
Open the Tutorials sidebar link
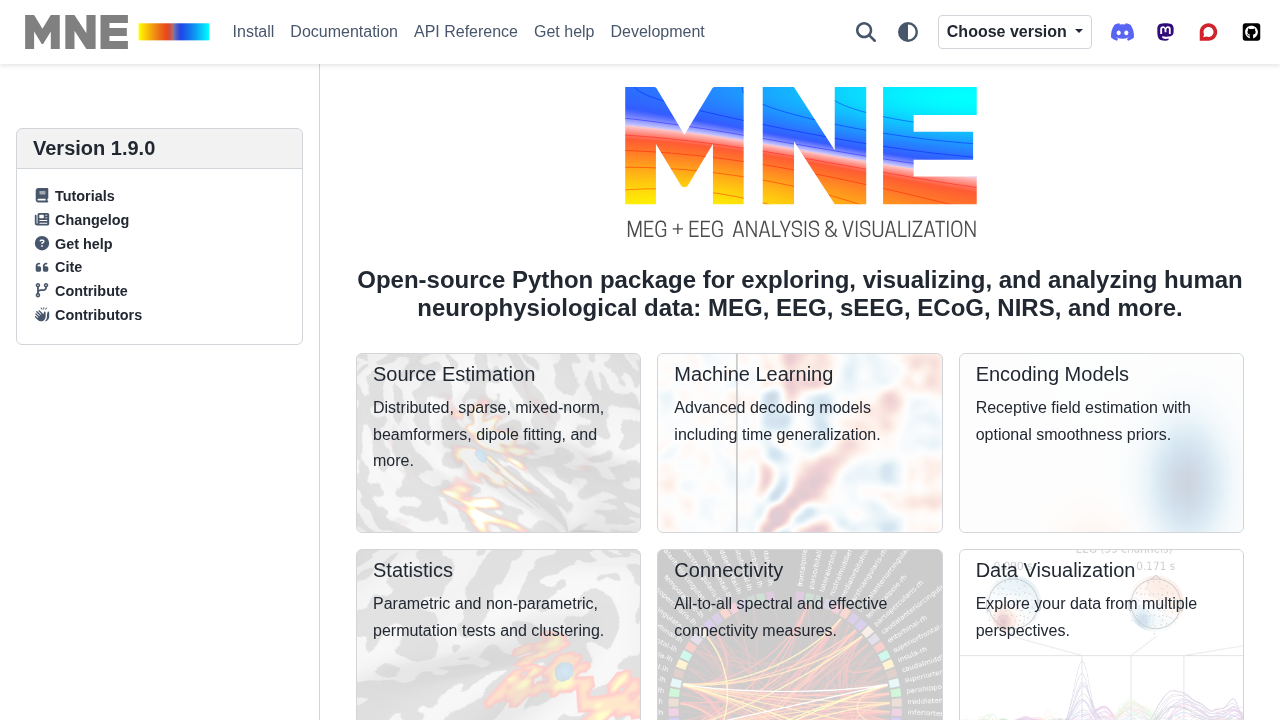pos(84,196)
